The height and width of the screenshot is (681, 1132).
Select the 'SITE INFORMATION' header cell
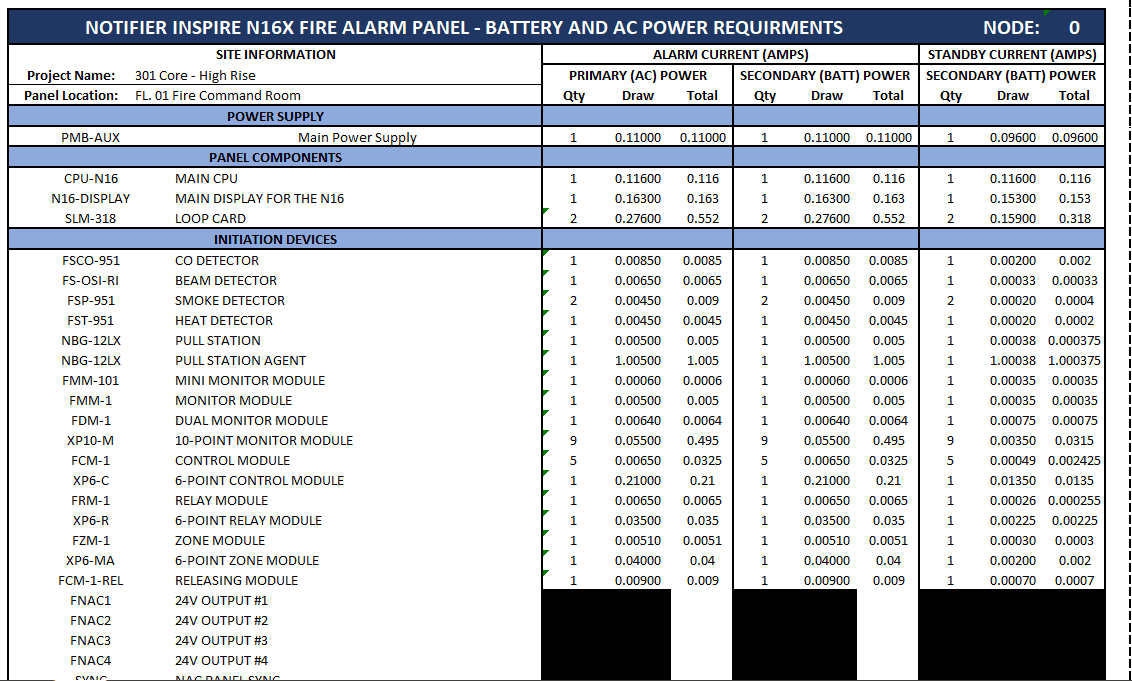[275, 55]
